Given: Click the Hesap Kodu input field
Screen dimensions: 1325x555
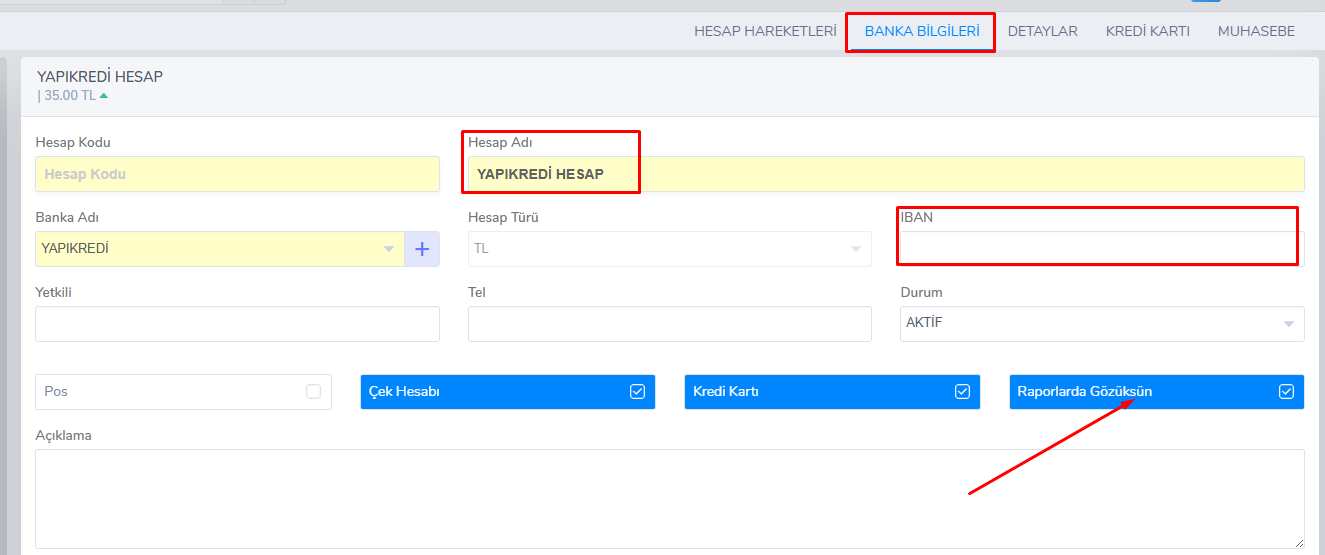Looking at the screenshot, I should point(237,174).
